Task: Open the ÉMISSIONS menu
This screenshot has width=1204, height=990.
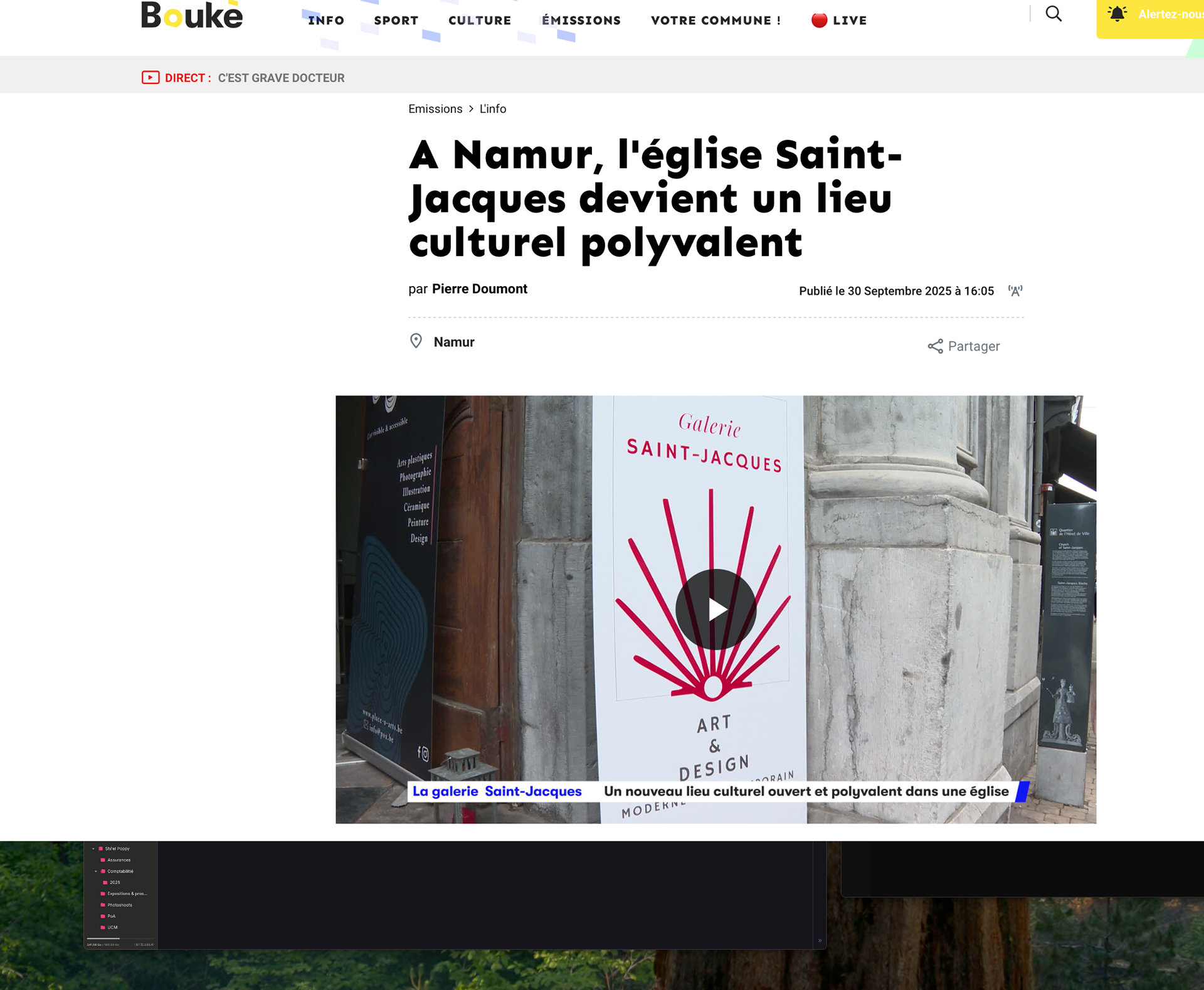Action: click(581, 20)
